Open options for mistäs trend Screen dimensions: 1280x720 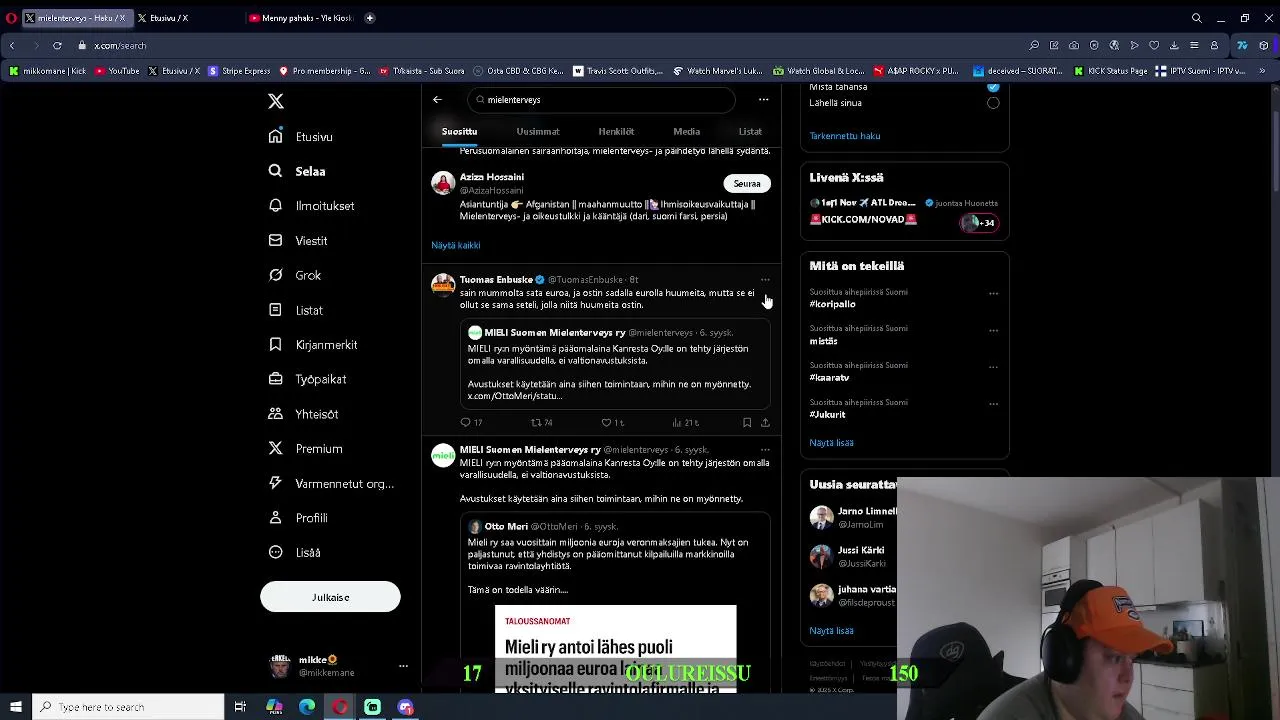click(993, 330)
